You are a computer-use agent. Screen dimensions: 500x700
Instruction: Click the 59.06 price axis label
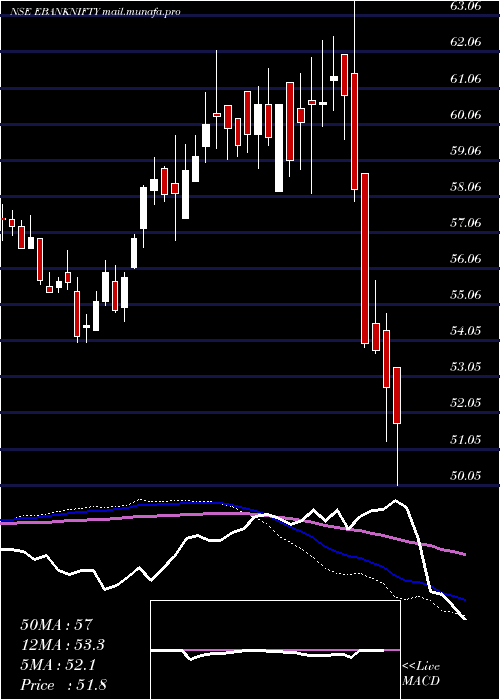[466, 150]
